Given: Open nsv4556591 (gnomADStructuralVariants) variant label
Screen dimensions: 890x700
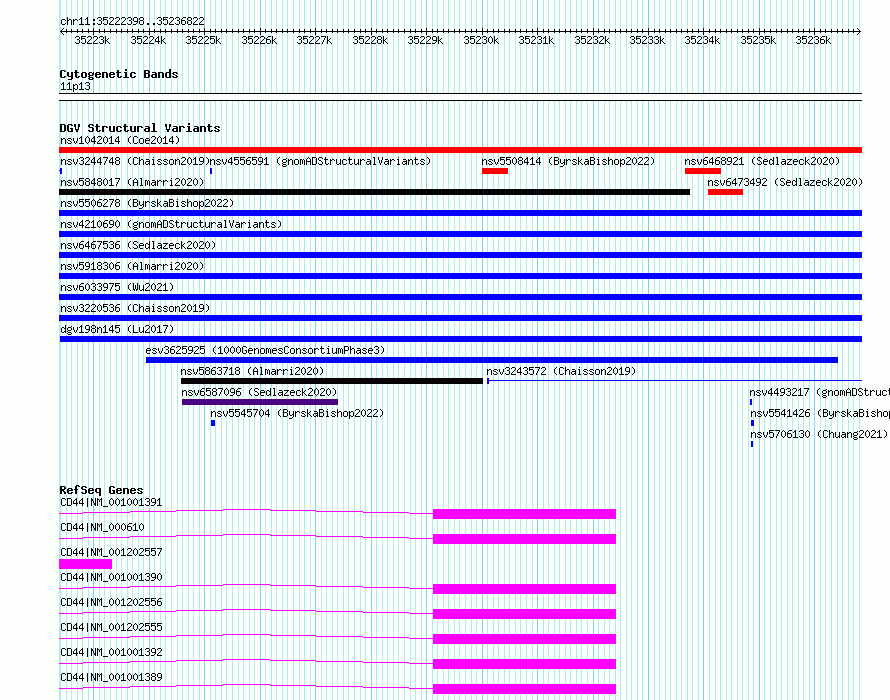Looking at the screenshot, I should 321,161.
